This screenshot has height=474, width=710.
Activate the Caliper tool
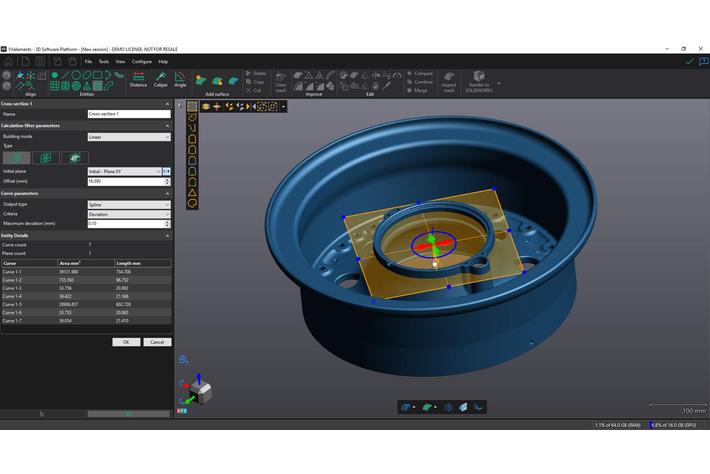click(x=160, y=78)
